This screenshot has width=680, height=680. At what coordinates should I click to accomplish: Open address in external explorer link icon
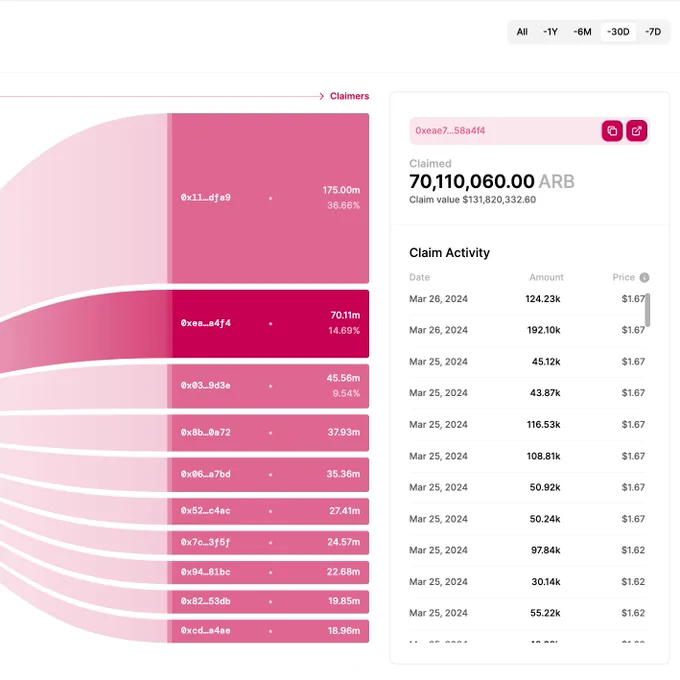(636, 131)
